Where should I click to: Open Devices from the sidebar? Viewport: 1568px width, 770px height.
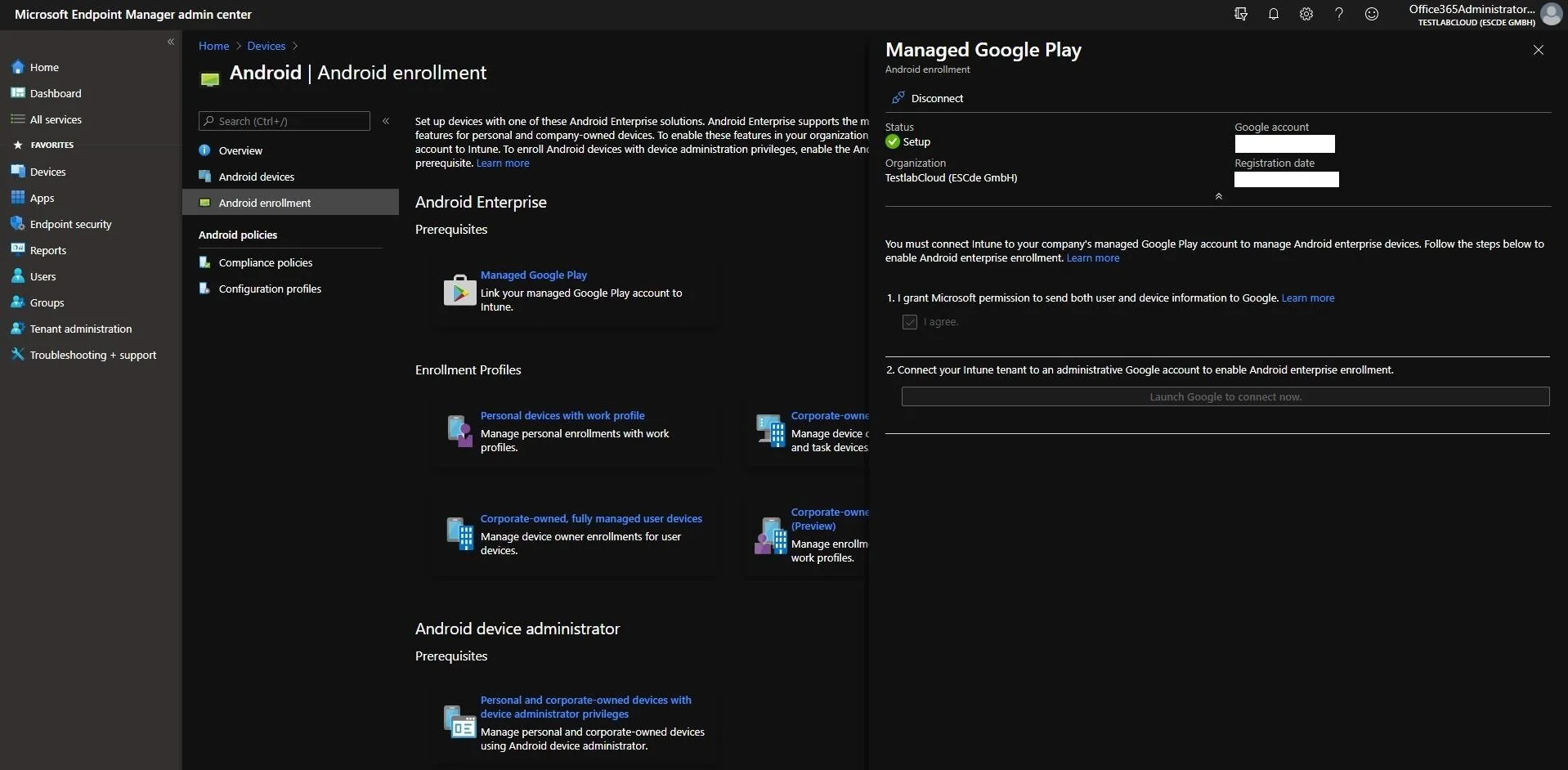[x=48, y=171]
